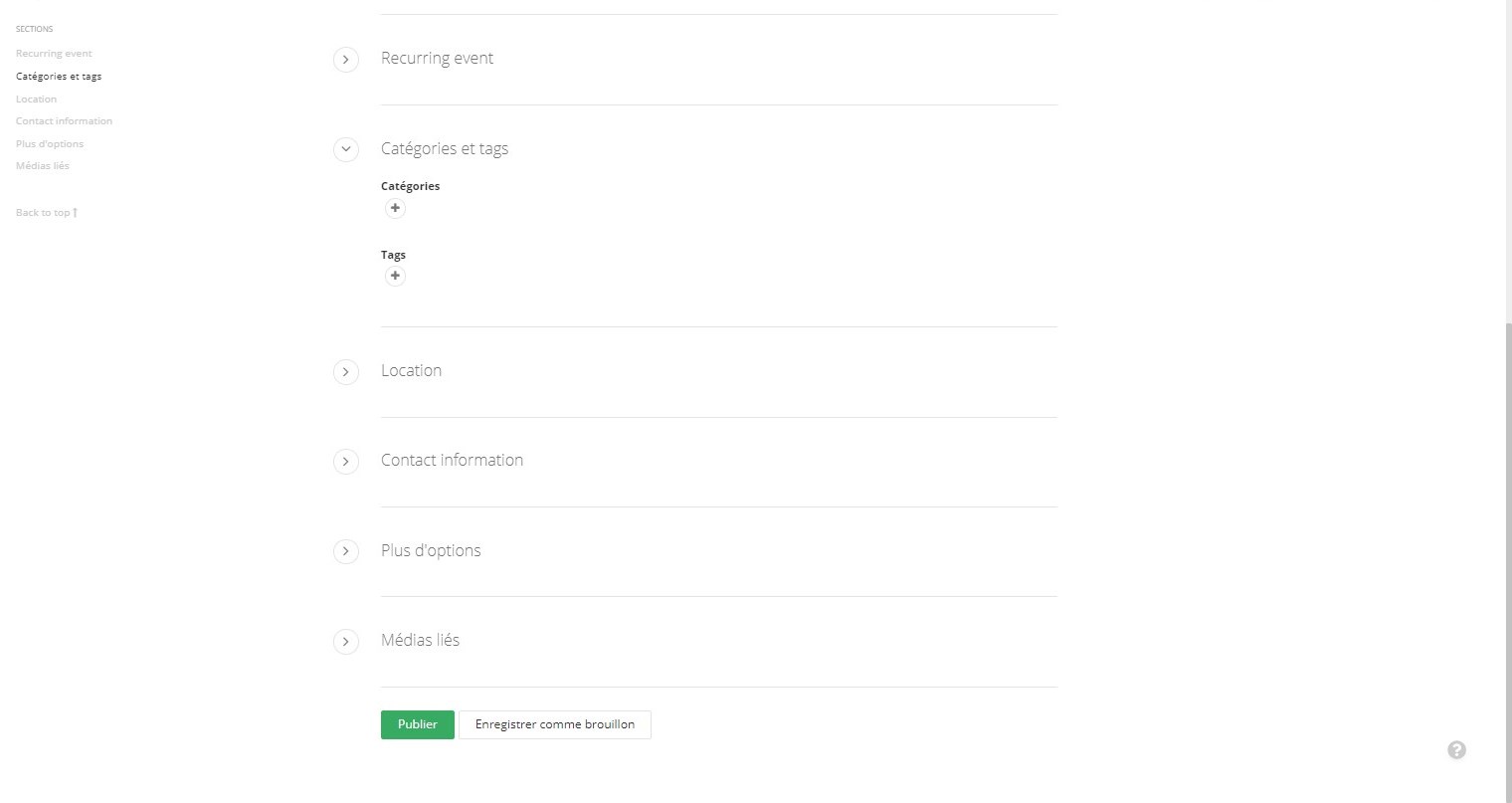Open the help question mark icon
The image size is (1512, 803).
click(x=1456, y=750)
